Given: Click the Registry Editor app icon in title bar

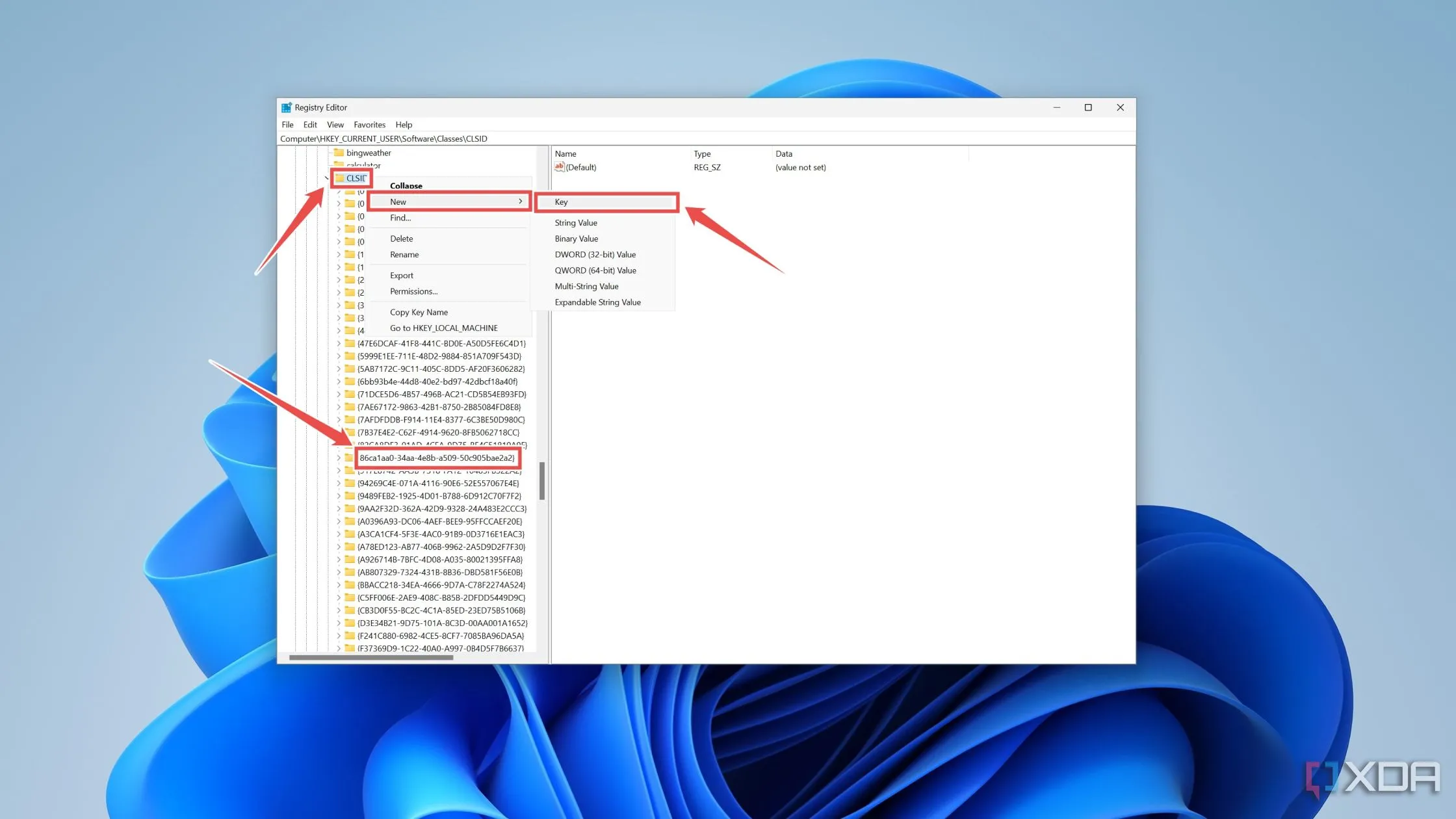Looking at the screenshot, I should coord(286,107).
